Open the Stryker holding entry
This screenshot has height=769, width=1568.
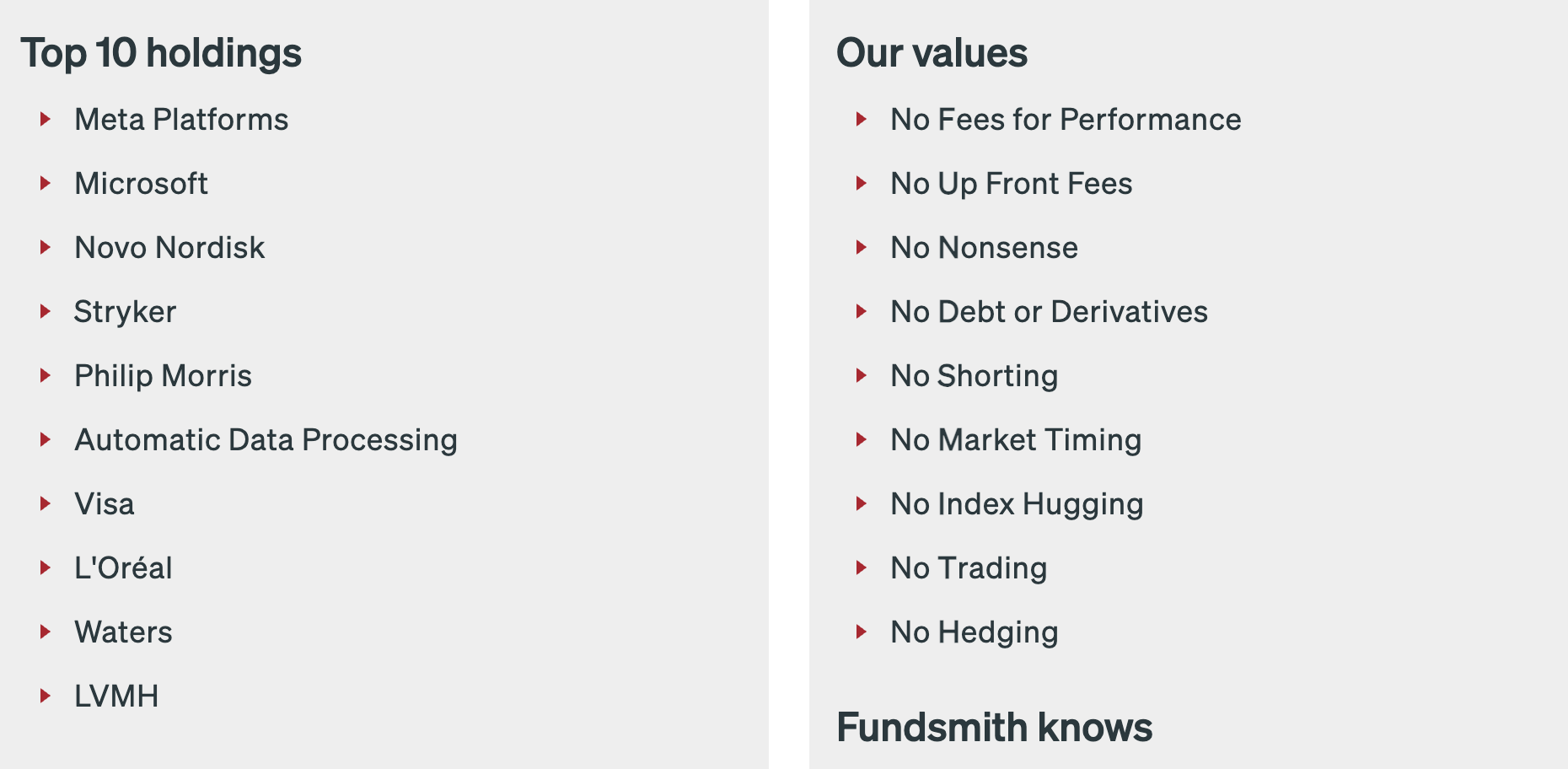point(125,312)
